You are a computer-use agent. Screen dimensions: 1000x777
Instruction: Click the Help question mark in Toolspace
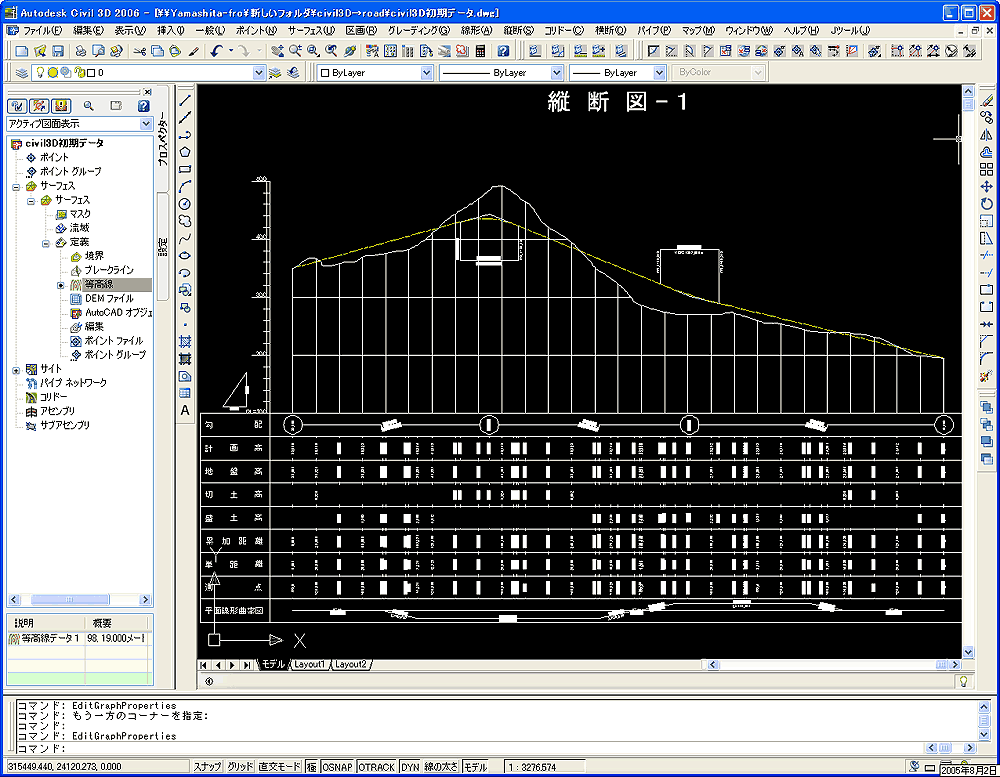click(x=143, y=105)
